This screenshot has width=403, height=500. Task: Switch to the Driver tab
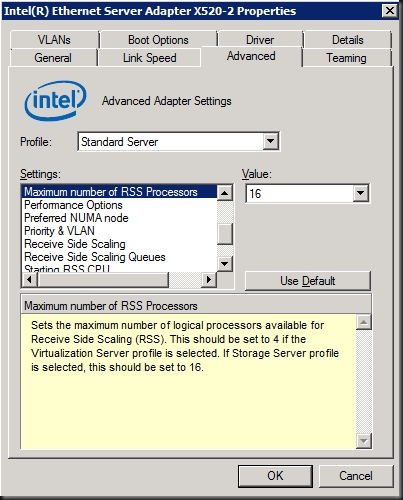260,40
